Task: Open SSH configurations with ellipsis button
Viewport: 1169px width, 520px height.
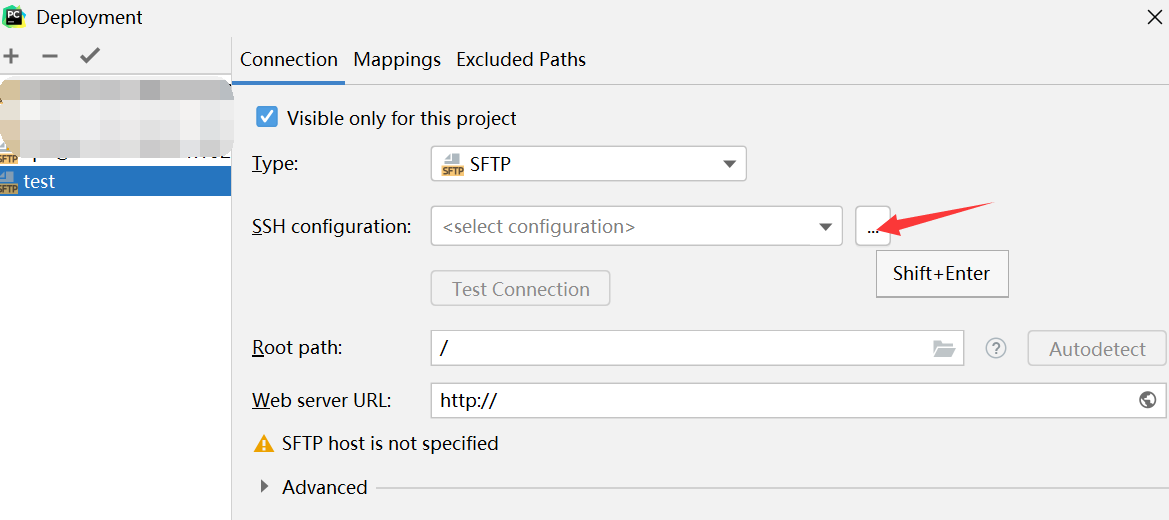Action: (872, 226)
